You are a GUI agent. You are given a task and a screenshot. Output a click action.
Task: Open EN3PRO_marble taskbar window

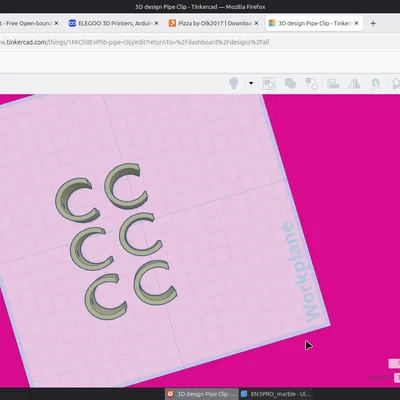click(276, 394)
